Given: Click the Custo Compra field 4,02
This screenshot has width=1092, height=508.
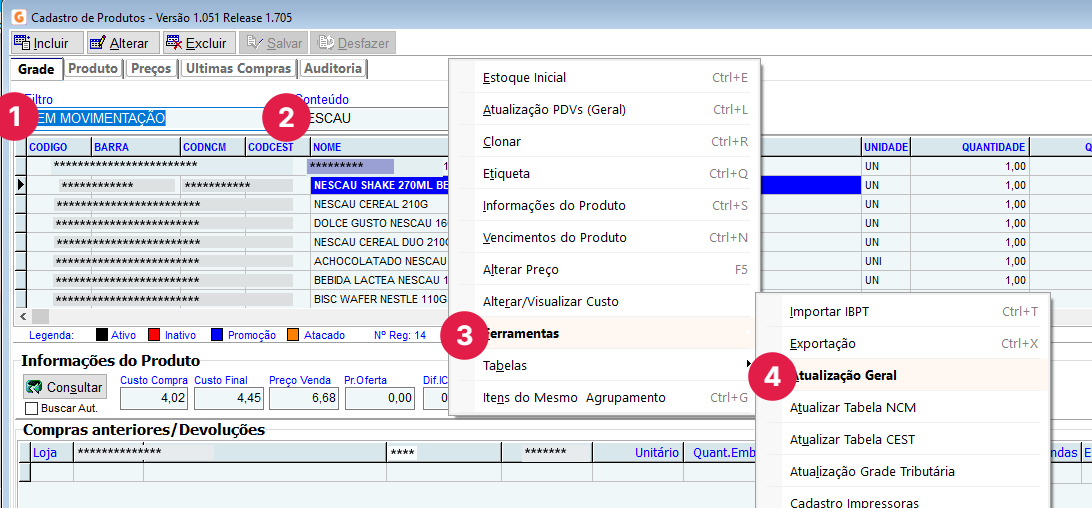Looking at the screenshot, I should click(155, 398).
